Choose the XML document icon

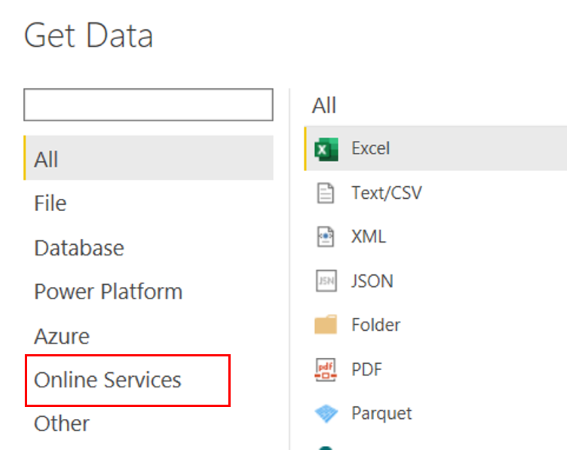click(325, 237)
